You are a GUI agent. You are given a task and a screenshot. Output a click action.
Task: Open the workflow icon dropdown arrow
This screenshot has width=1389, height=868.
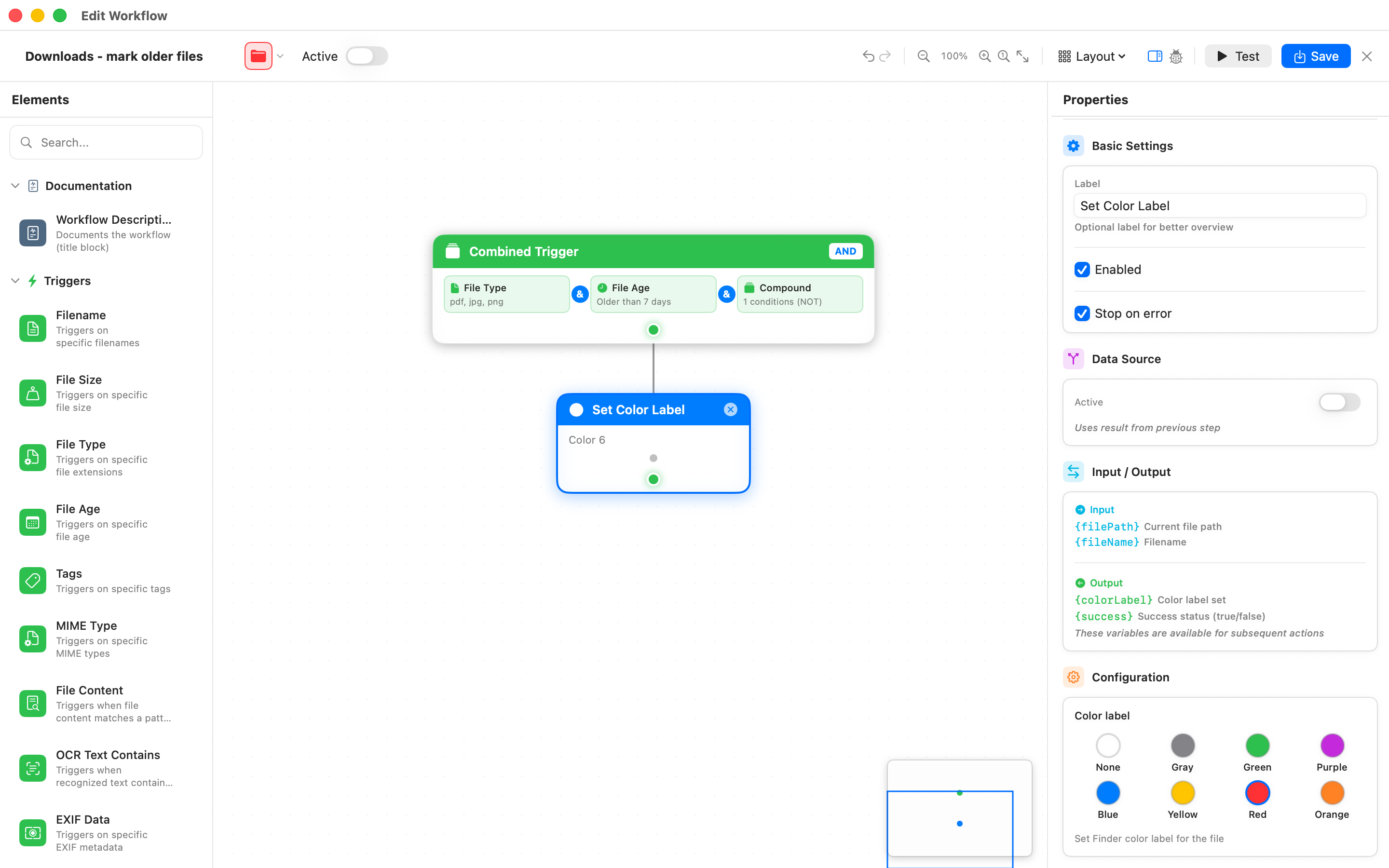pos(280,55)
